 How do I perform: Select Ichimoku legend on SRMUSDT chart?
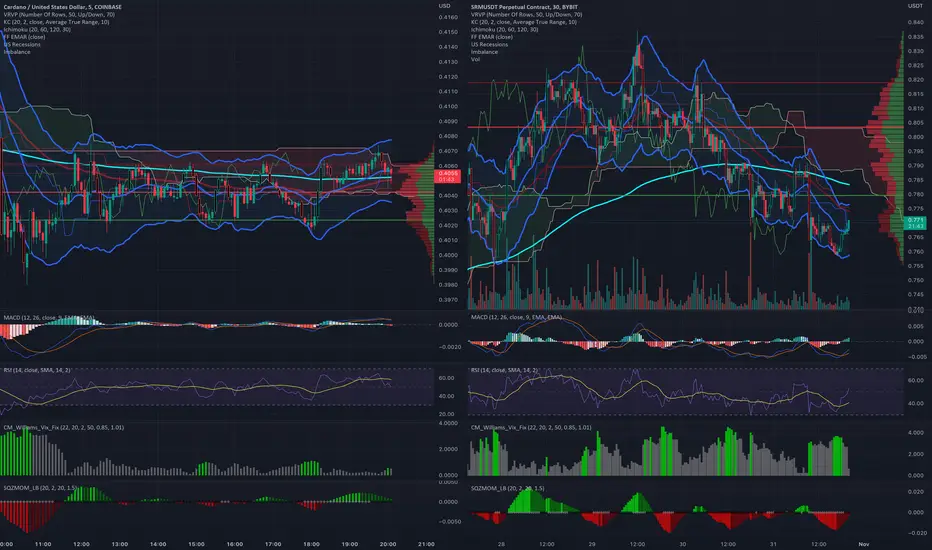505,29
